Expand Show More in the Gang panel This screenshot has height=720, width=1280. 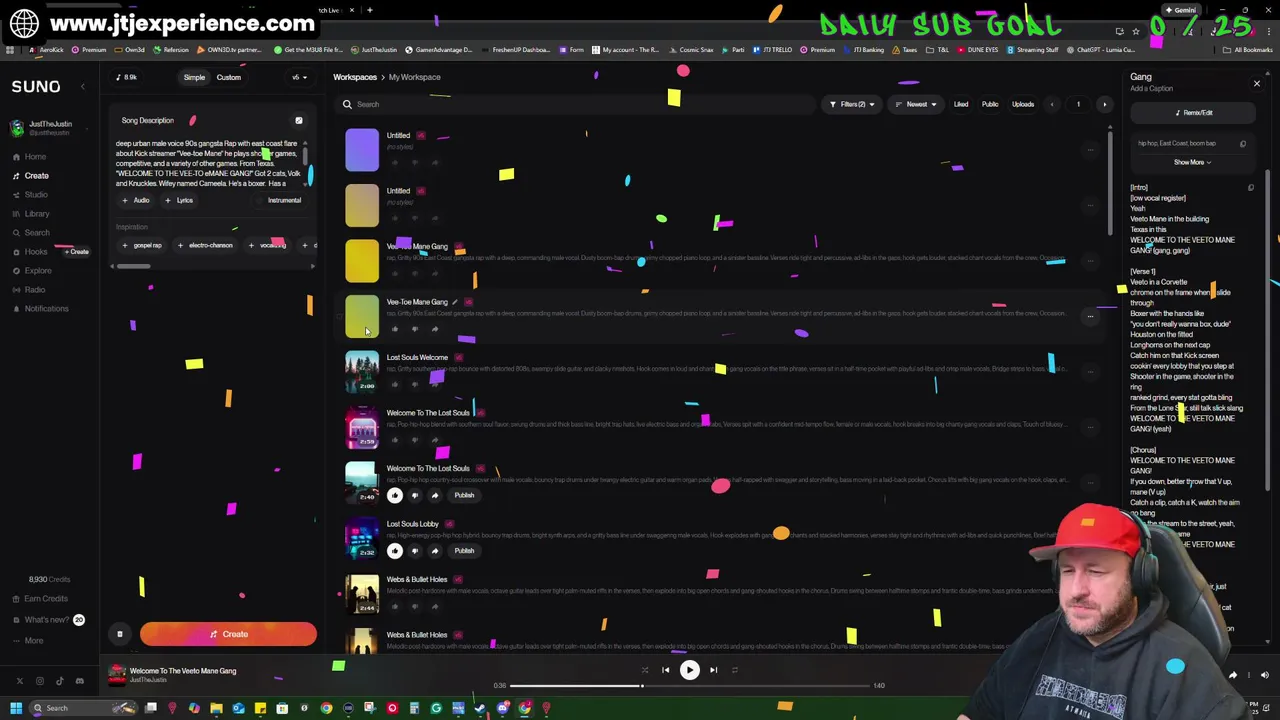[x=1192, y=162]
